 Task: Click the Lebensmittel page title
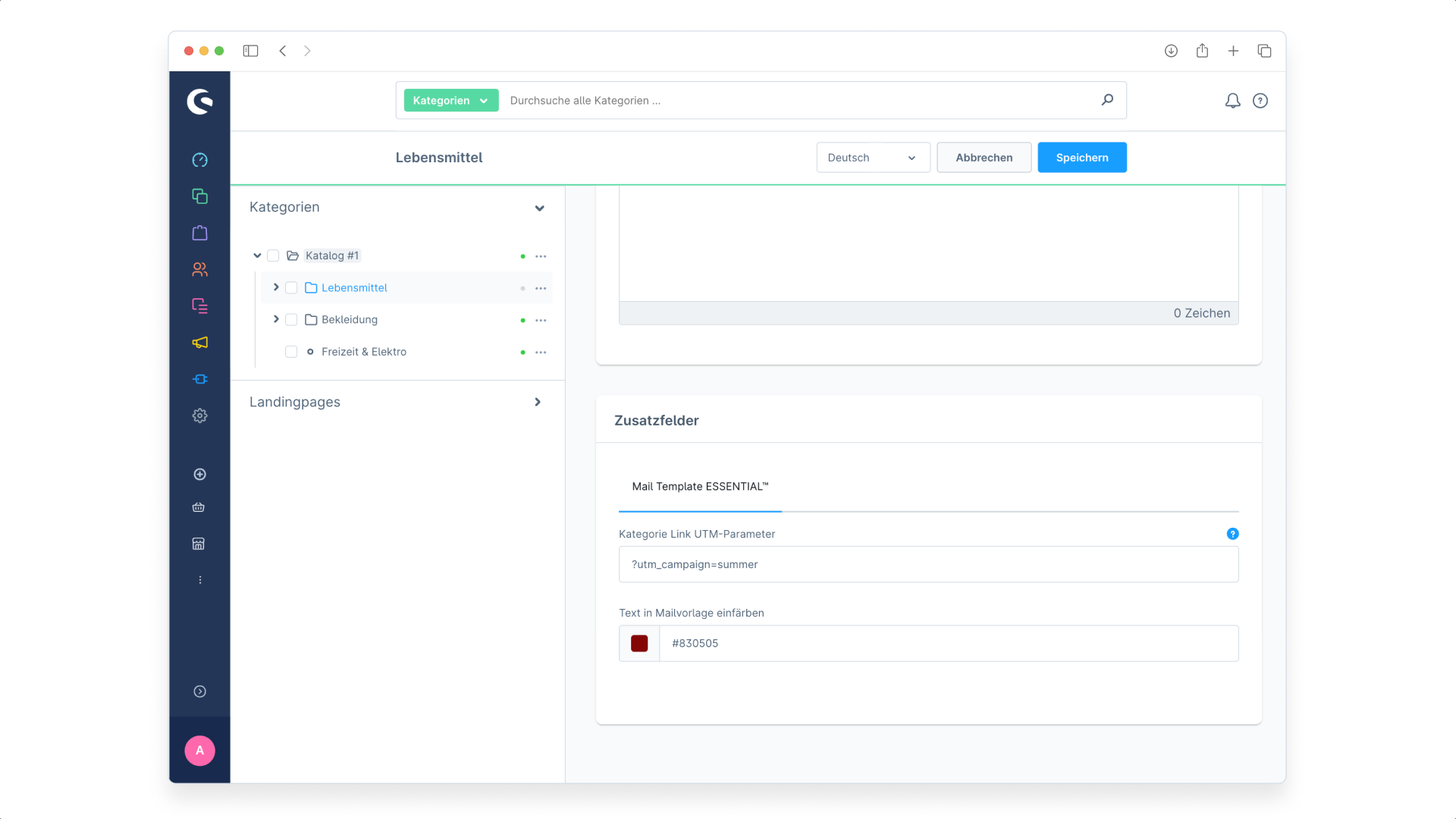[439, 158]
